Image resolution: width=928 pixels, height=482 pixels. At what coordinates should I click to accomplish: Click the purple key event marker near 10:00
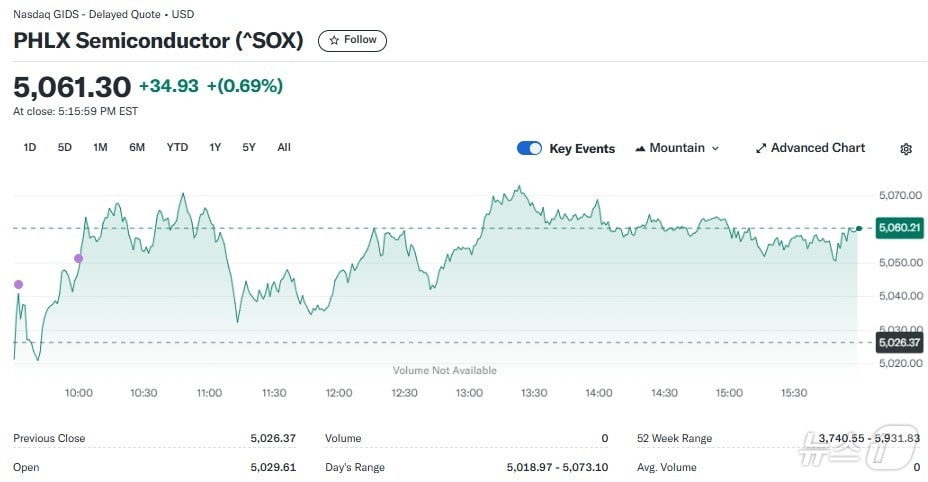click(78, 259)
